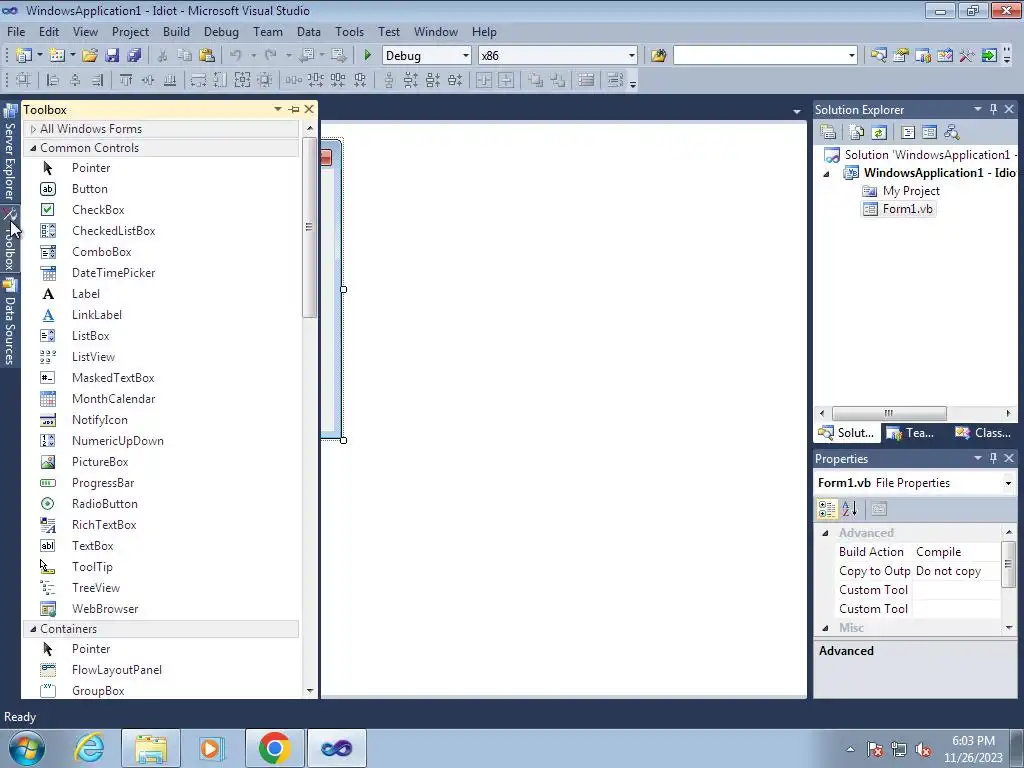The image size is (1024, 768).
Task: Open the Server Explorer side tab
Action: point(10,153)
